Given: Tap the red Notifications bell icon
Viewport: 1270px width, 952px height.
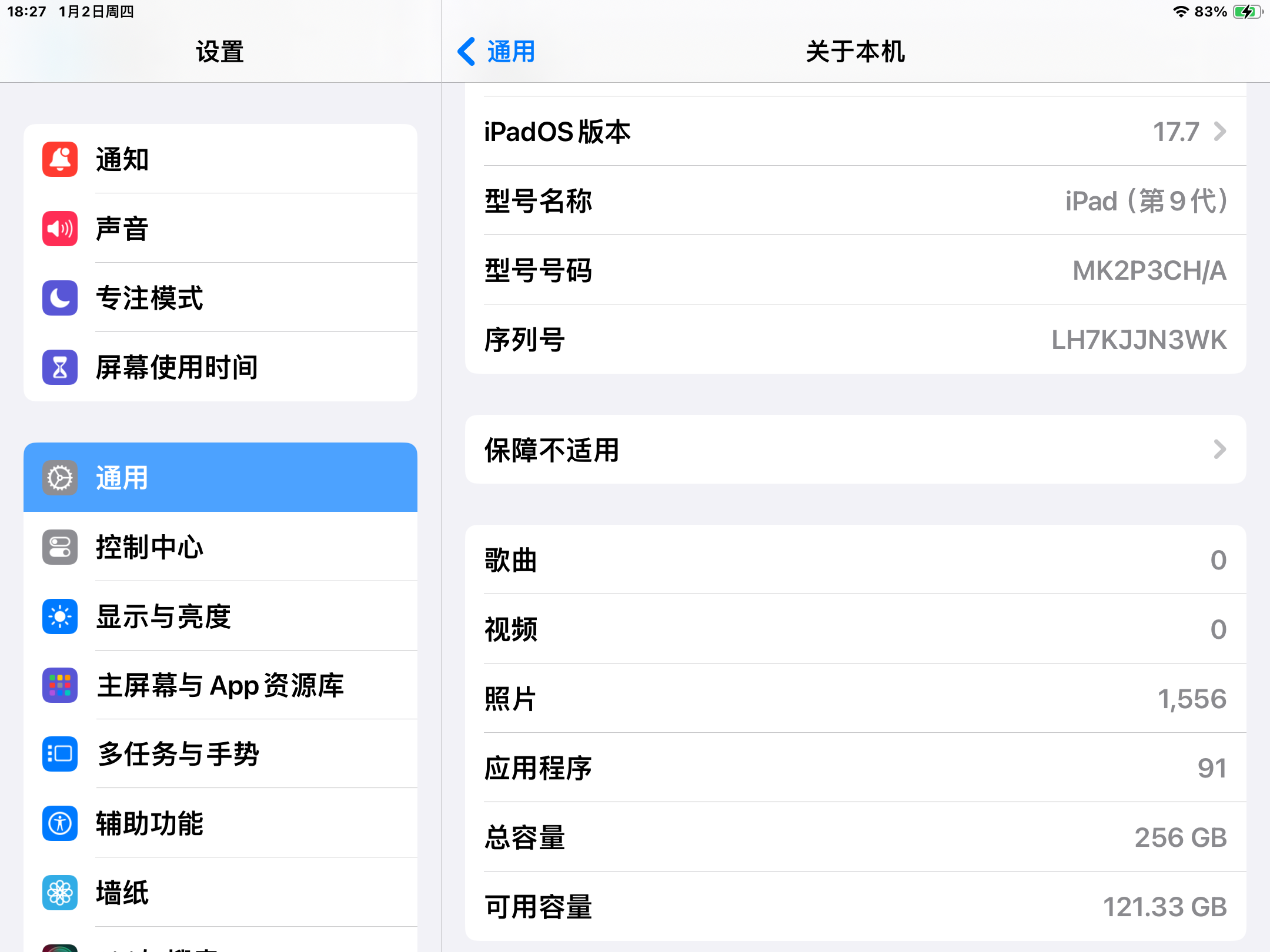Looking at the screenshot, I should 60,159.
